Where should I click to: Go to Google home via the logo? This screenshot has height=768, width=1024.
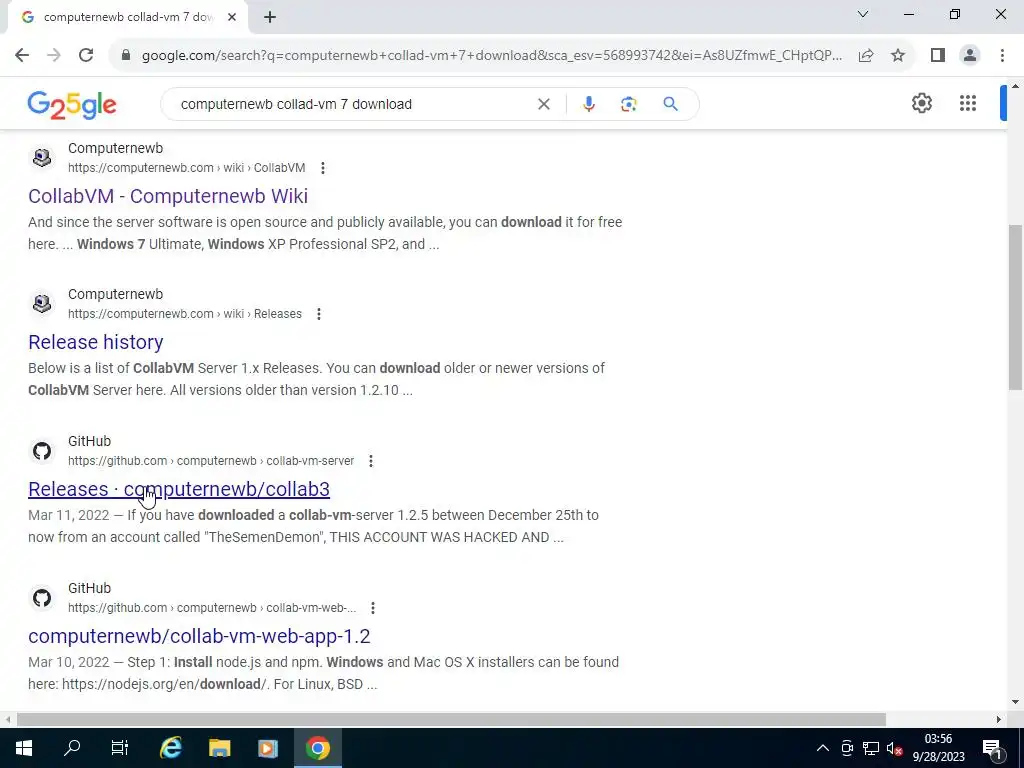pos(72,104)
